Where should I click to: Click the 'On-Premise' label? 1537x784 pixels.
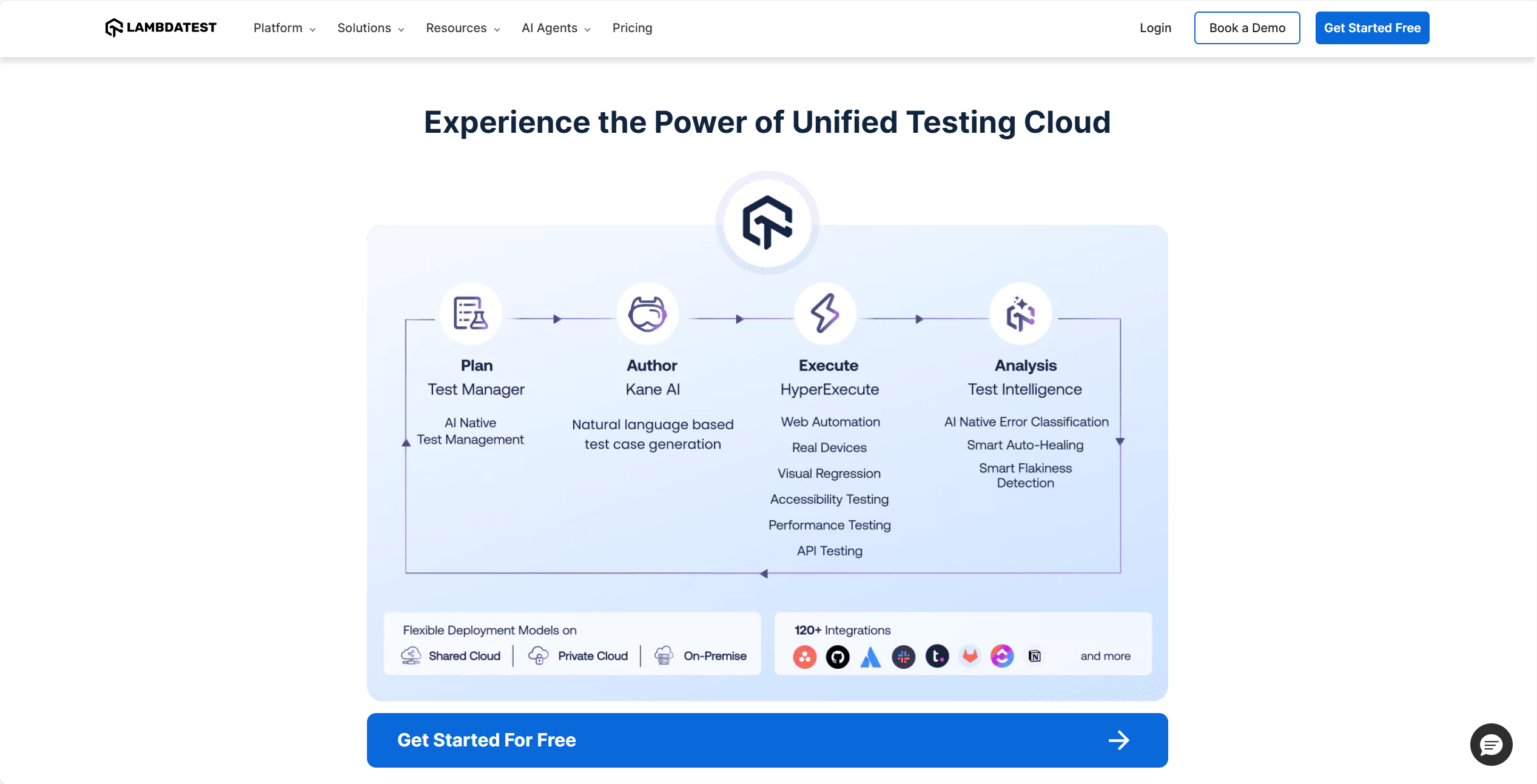click(715, 656)
